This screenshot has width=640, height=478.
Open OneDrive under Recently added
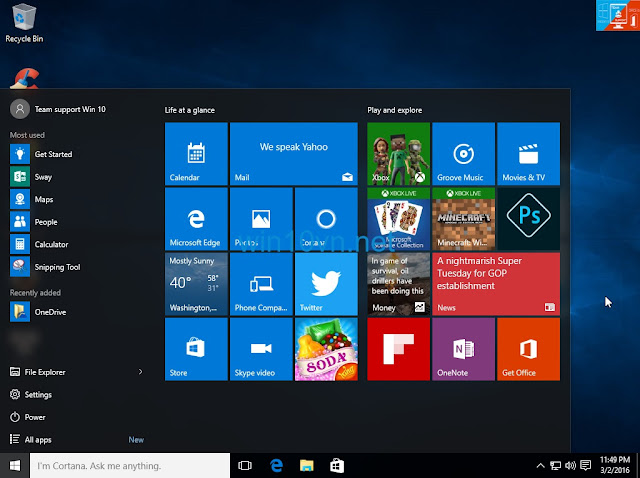(x=78, y=312)
